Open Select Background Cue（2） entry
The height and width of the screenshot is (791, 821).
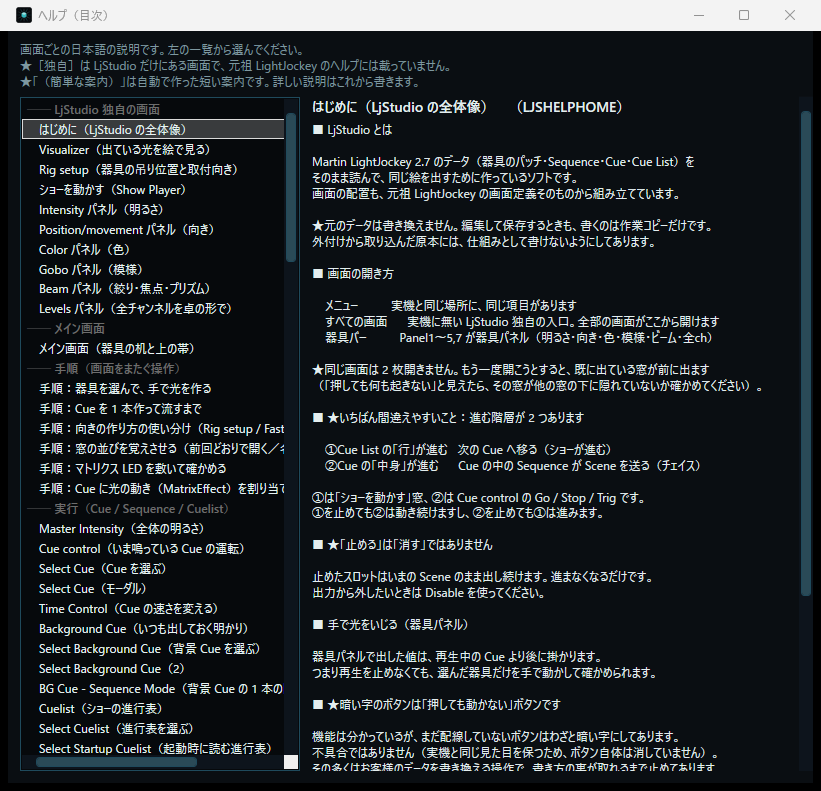(153, 669)
